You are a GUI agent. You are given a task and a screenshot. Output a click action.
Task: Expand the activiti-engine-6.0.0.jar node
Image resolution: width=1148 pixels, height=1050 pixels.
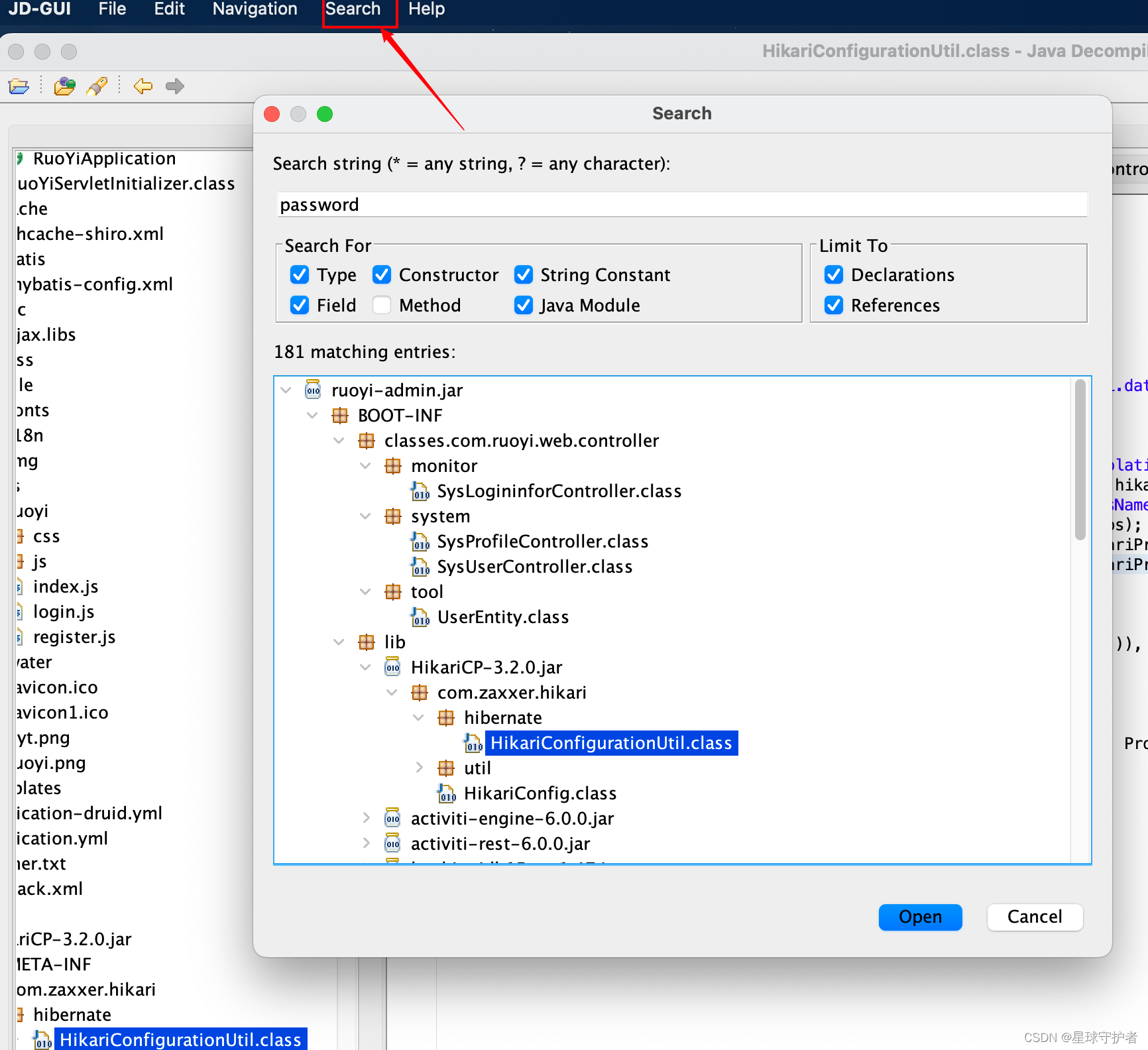366,818
